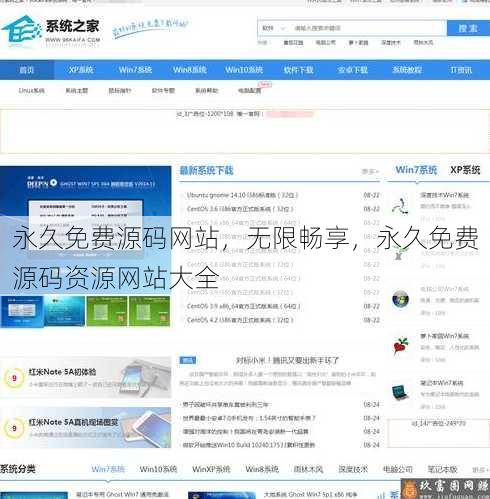The height and width of the screenshot is (499, 490).
Task: Select Win10系统 tab in 系统分类 section
Action: pos(158,469)
